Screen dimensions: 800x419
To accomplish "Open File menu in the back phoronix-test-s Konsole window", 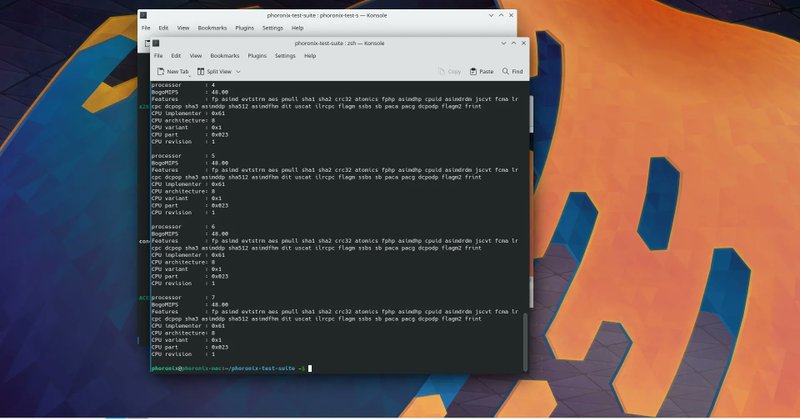I will tap(146, 28).
